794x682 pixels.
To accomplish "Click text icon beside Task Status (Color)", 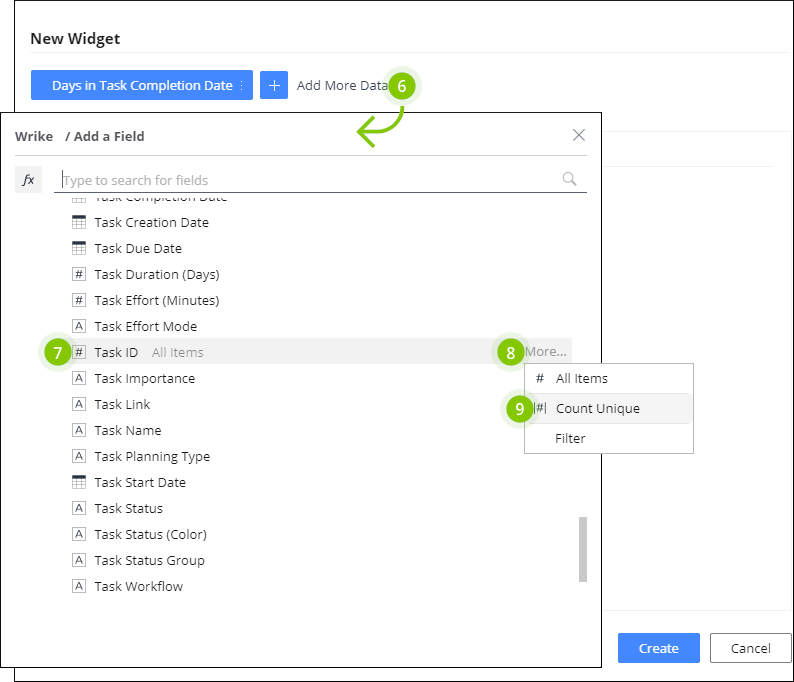I will click(79, 534).
